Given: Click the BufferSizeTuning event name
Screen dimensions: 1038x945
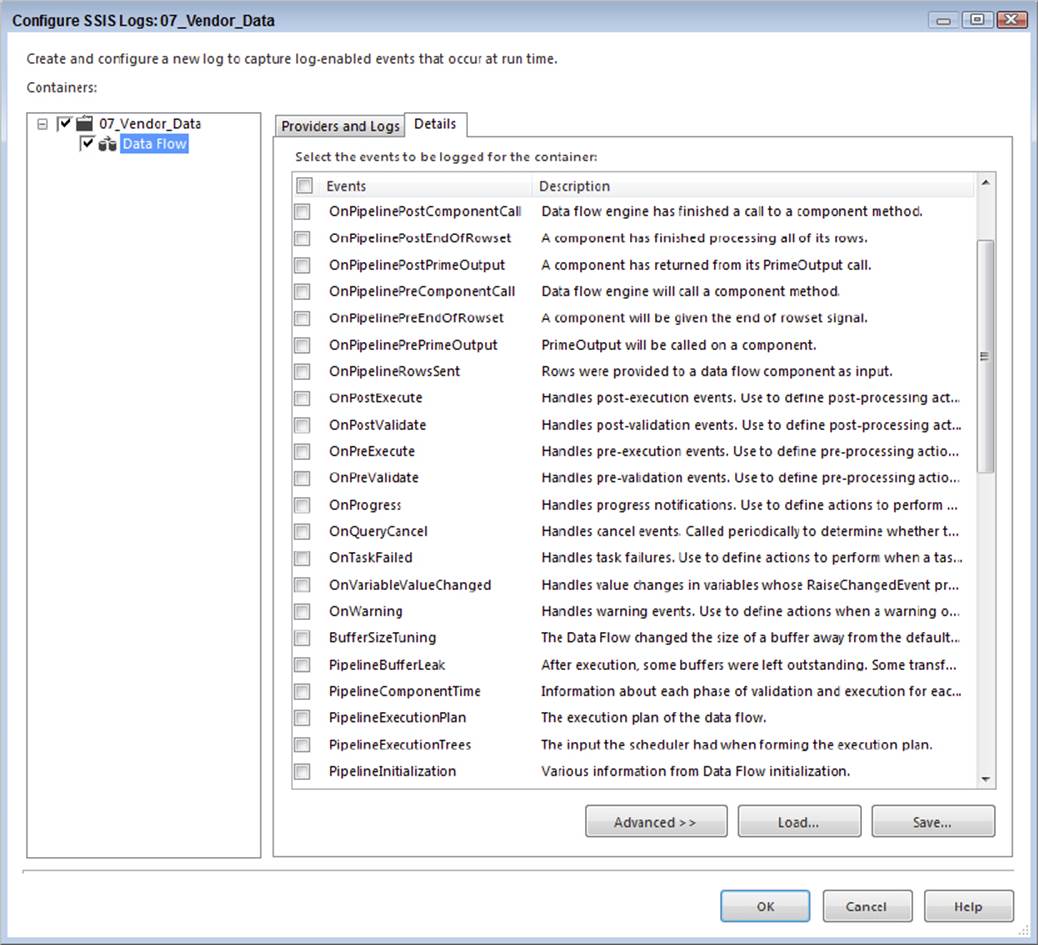Looking at the screenshot, I should click(x=383, y=638).
